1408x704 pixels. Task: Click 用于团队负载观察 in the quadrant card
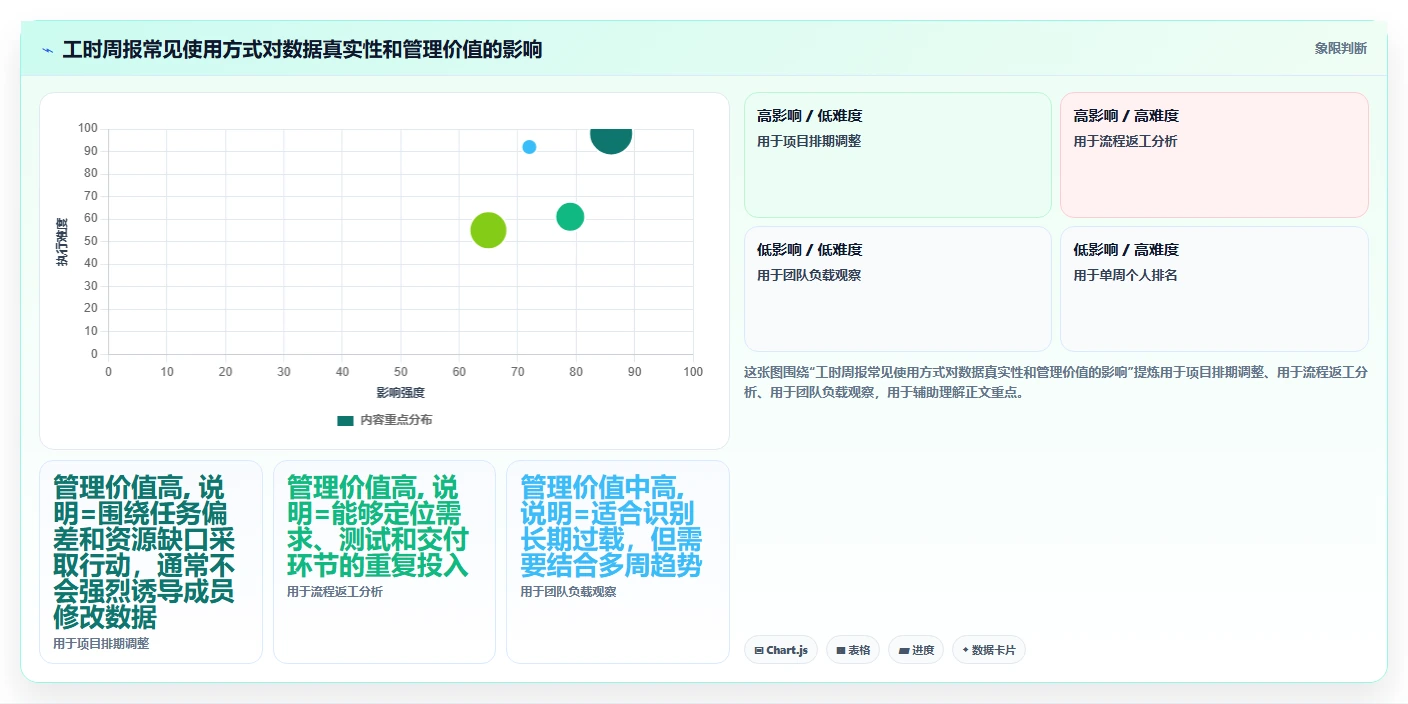coord(809,275)
